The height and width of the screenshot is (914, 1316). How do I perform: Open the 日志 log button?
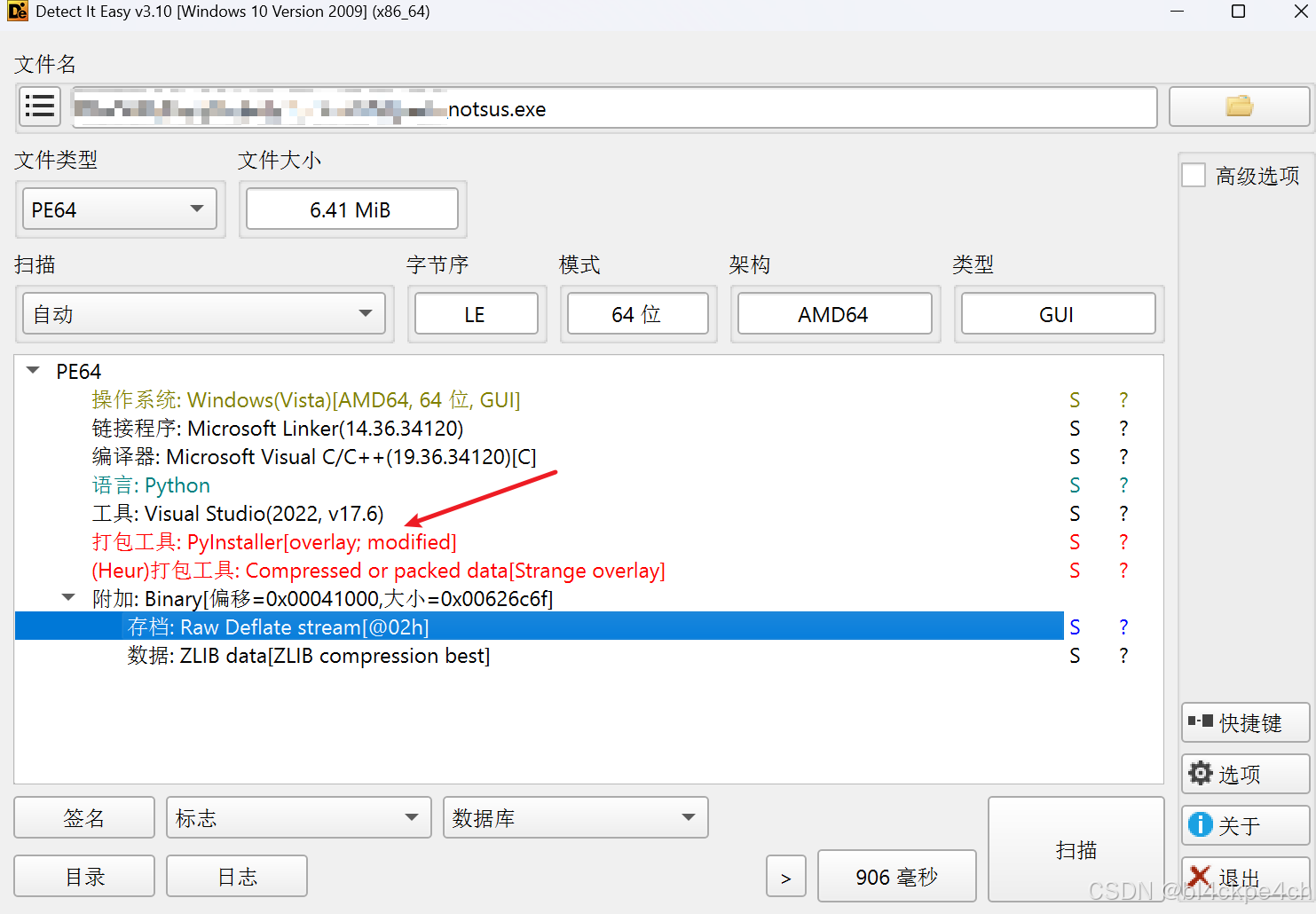237,876
